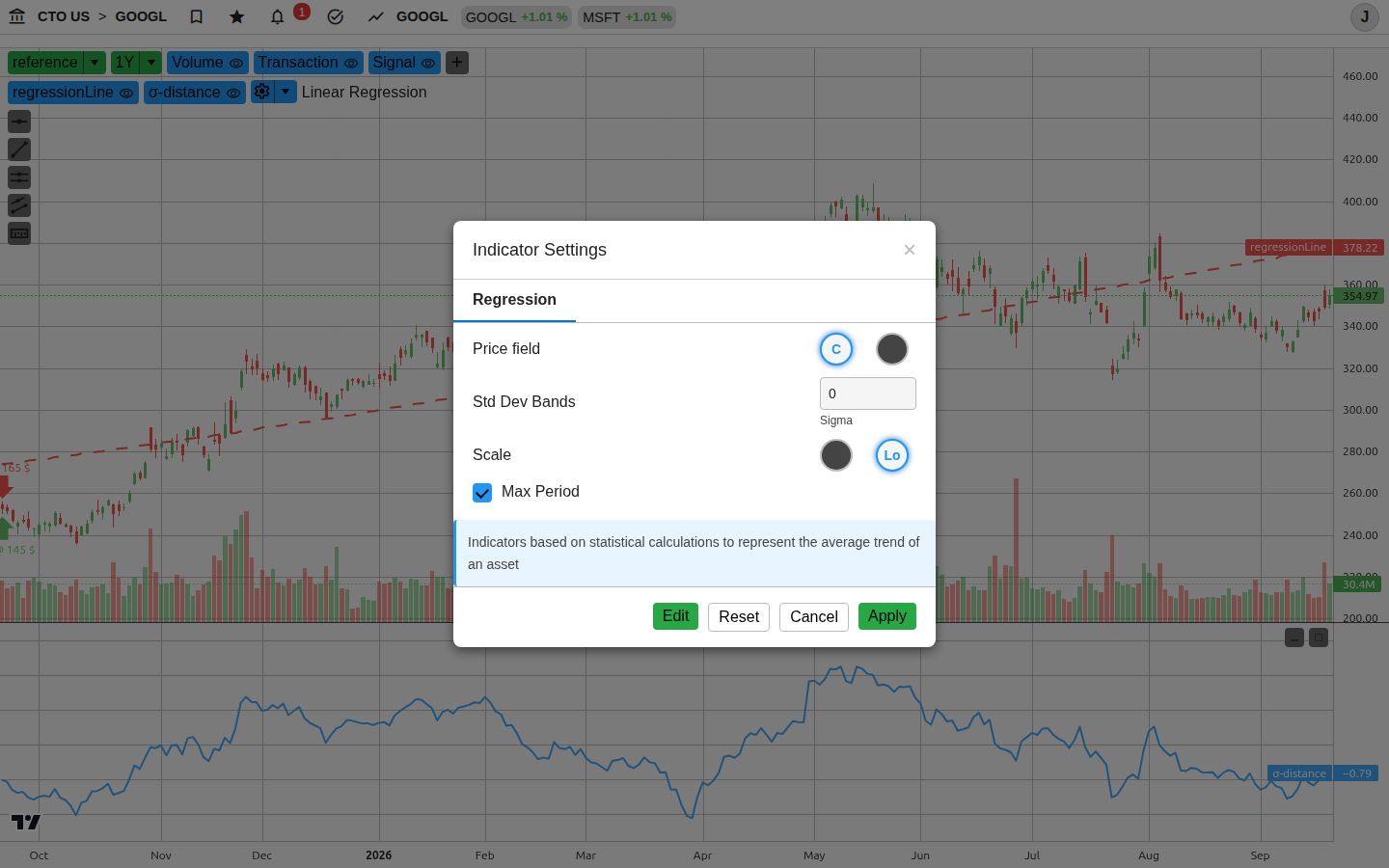Minimize the σ-distance chart pane
Viewport: 1389px width, 868px height.
[1294, 637]
